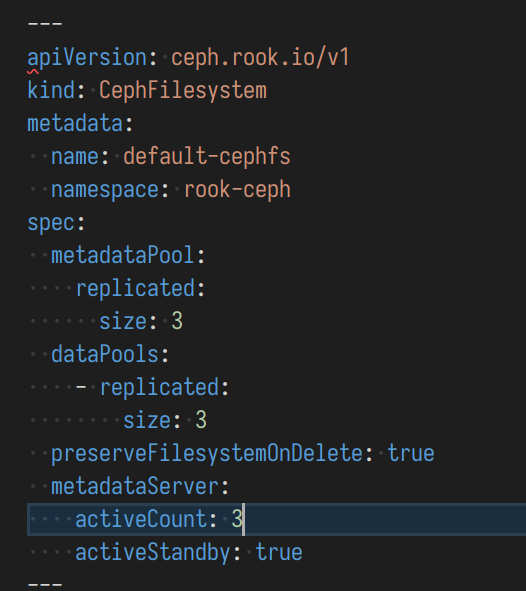Click the activeCount key
The width and height of the screenshot is (526, 591).
(x=141, y=519)
